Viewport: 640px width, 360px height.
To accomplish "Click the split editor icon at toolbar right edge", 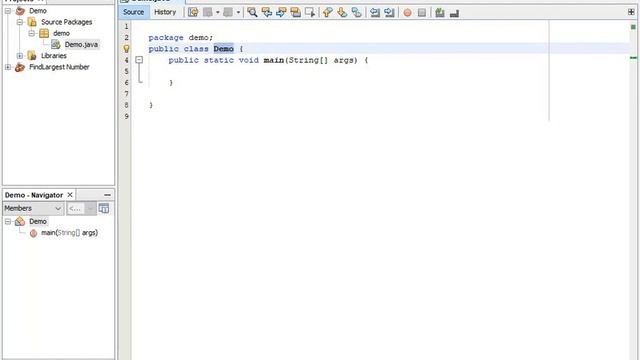I will click(x=631, y=12).
